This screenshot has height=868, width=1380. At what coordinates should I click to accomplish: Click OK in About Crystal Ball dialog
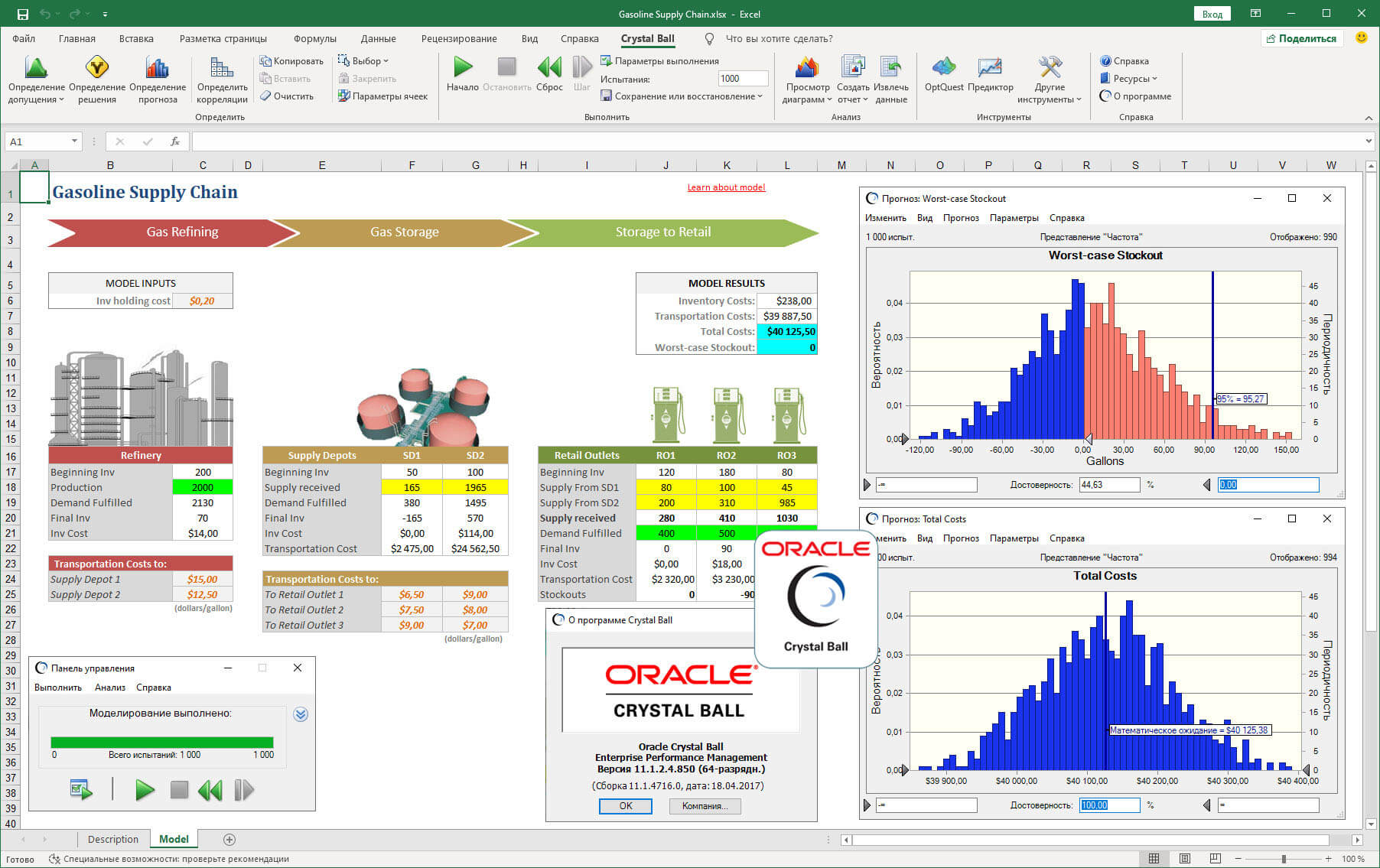(x=626, y=806)
